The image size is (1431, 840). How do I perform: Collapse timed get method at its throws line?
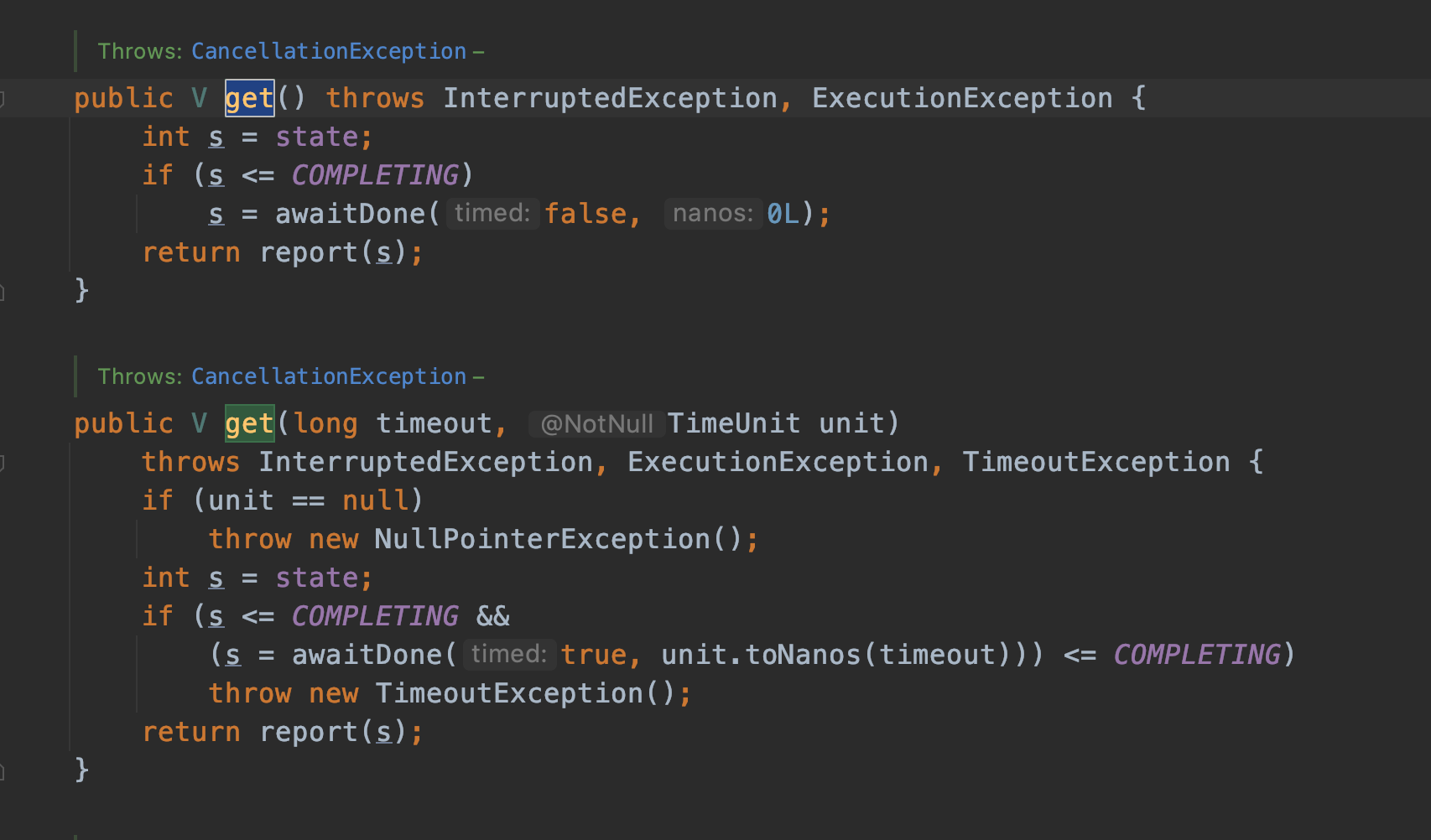coord(3,462)
